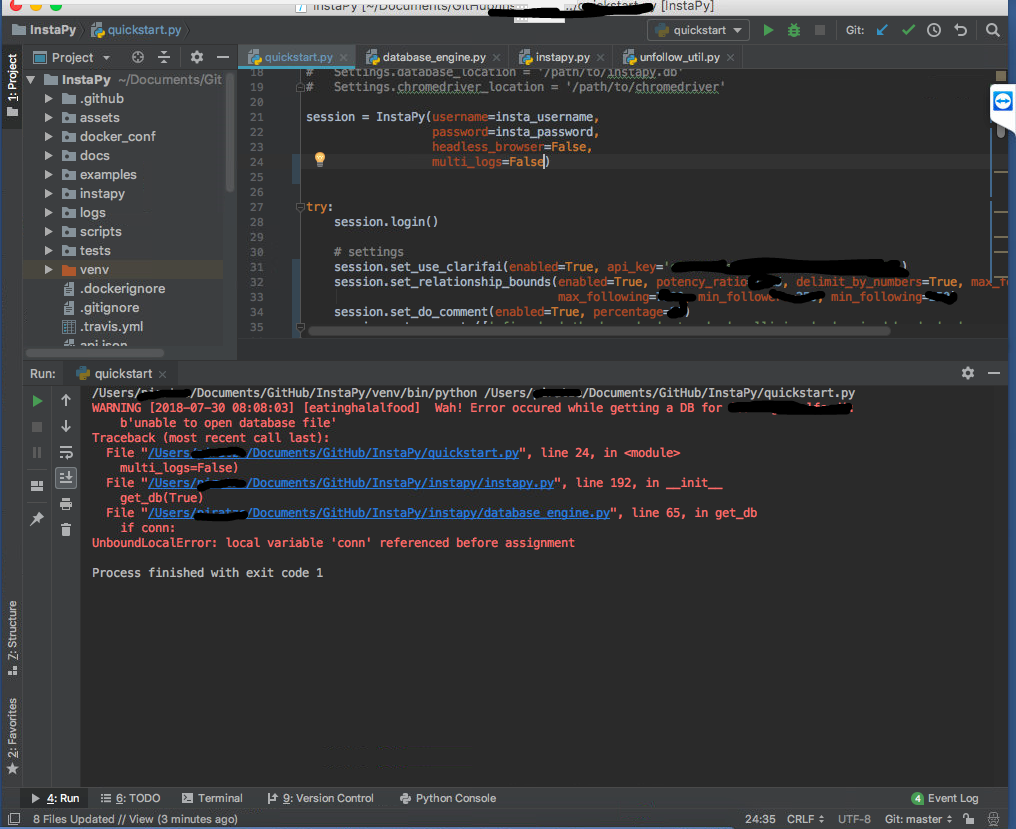The width and height of the screenshot is (1016, 829).
Task: Change UTF-8 file encoding in status bar
Action: click(854, 819)
